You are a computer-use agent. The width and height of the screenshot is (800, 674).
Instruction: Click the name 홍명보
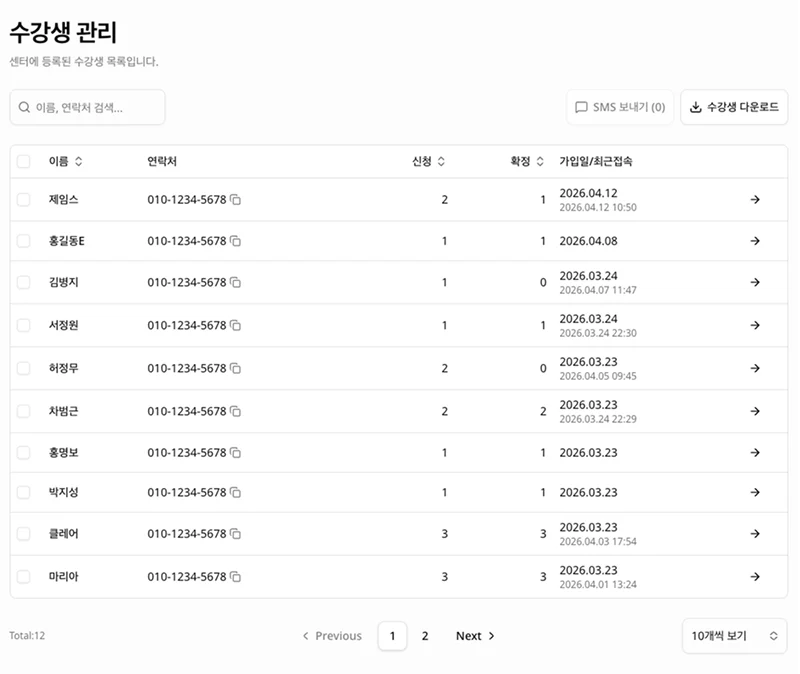coord(63,453)
